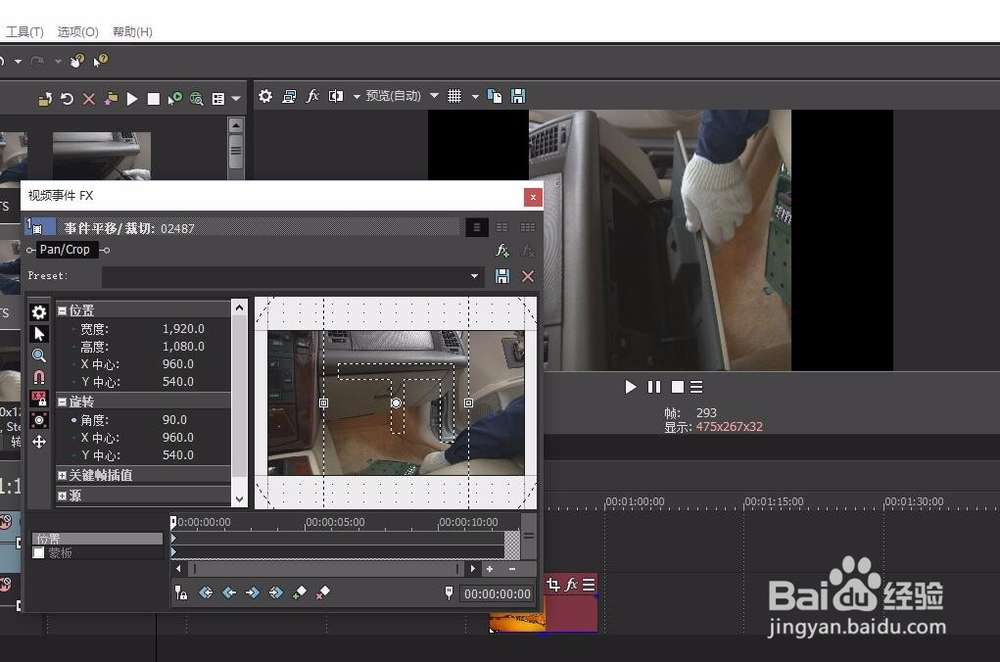Viewport: 1000px width, 662px height.
Task: Click the 角度 value 90.0
Action: tap(175, 420)
